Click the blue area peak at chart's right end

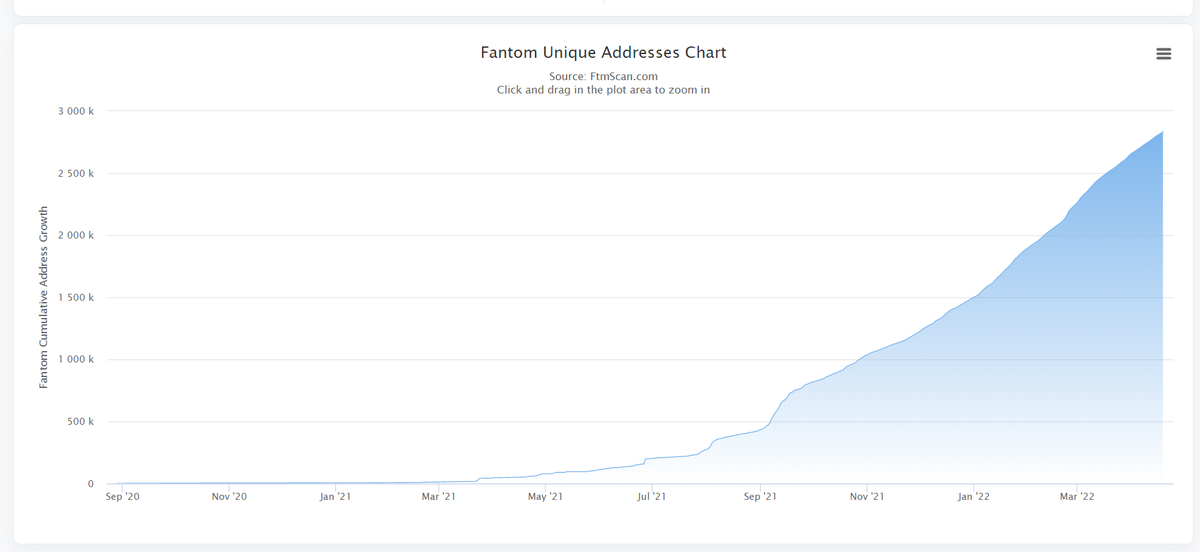point(1161,133)
